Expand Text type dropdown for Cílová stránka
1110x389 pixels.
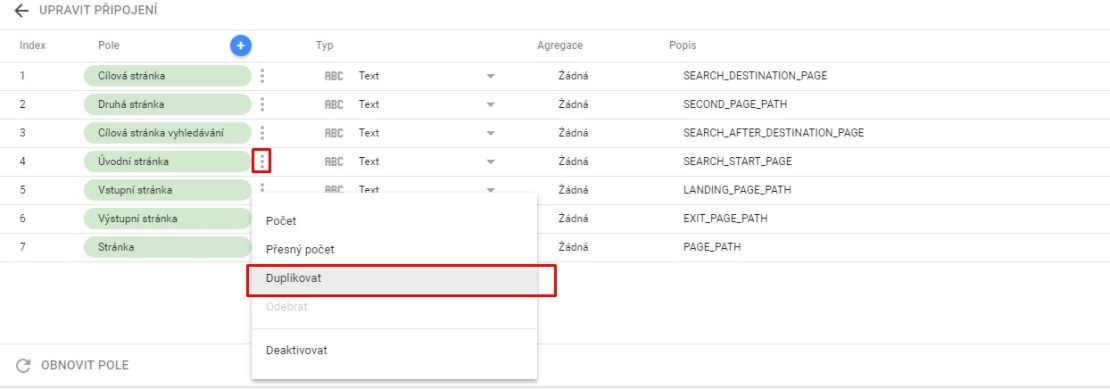[x=490, y=76]
